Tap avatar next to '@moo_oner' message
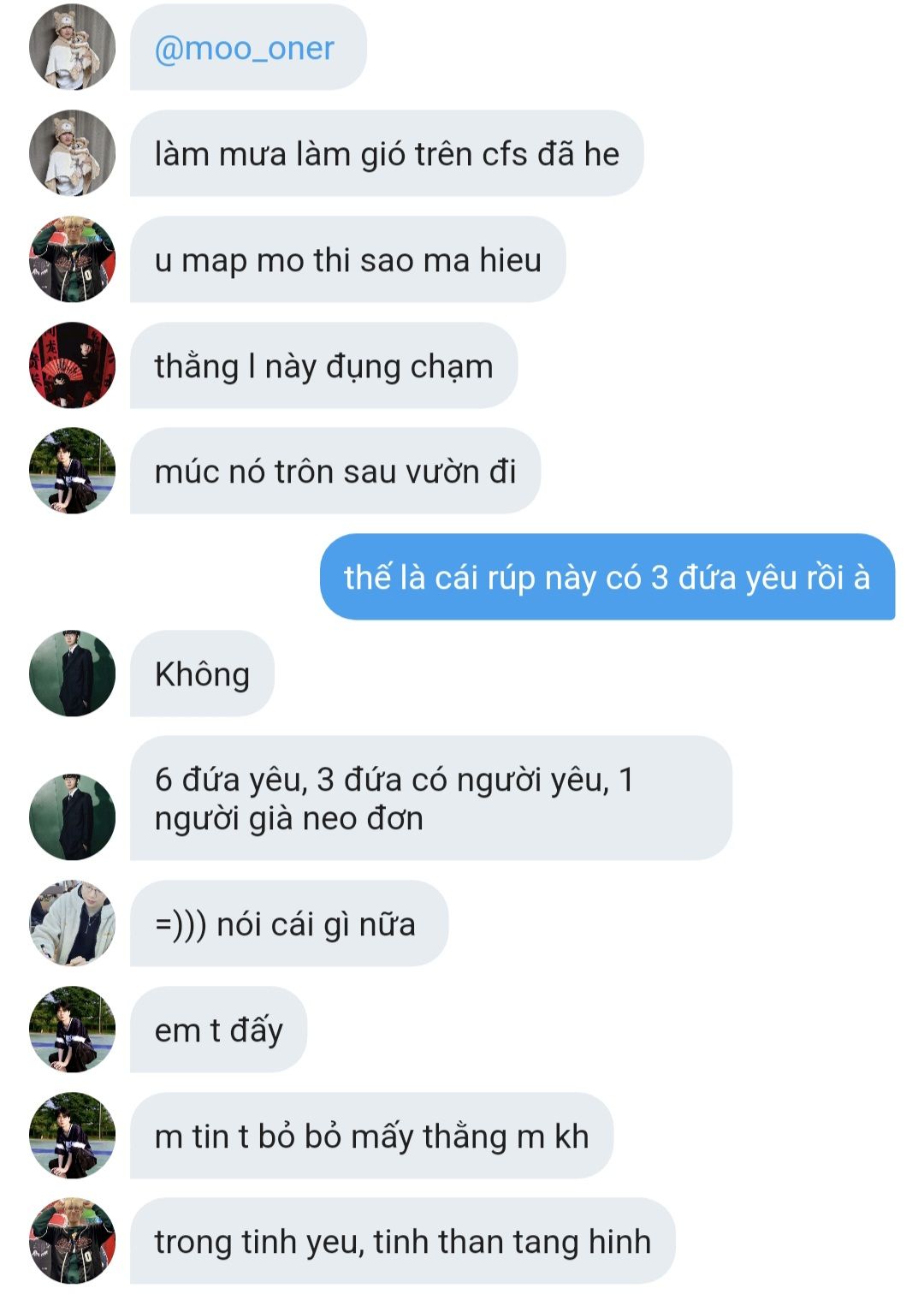This screenshot has height=1294, width=924. 72,47
